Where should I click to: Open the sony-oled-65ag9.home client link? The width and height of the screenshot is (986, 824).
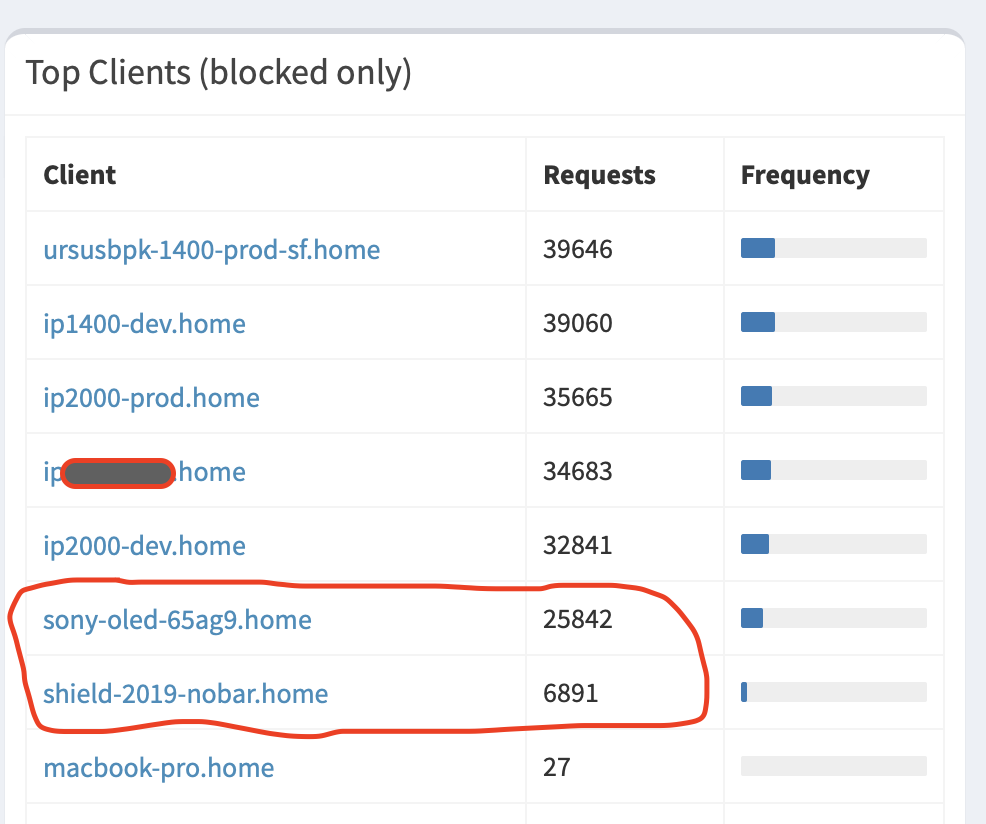click(x=177, y=619)
